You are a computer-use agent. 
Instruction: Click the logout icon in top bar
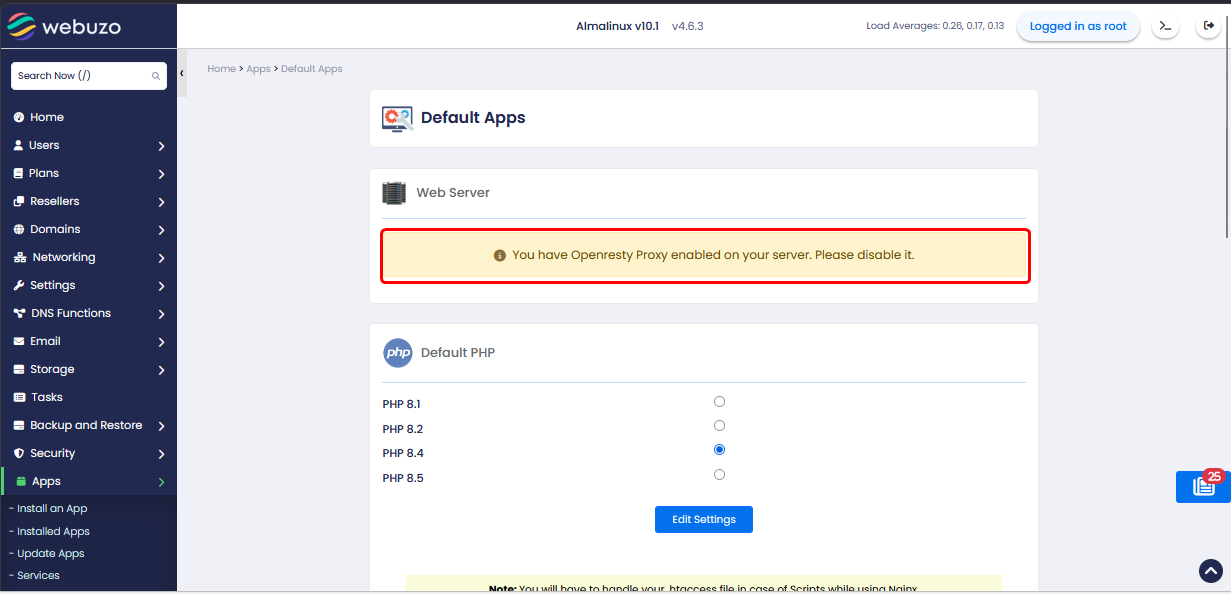(1209, 27)
